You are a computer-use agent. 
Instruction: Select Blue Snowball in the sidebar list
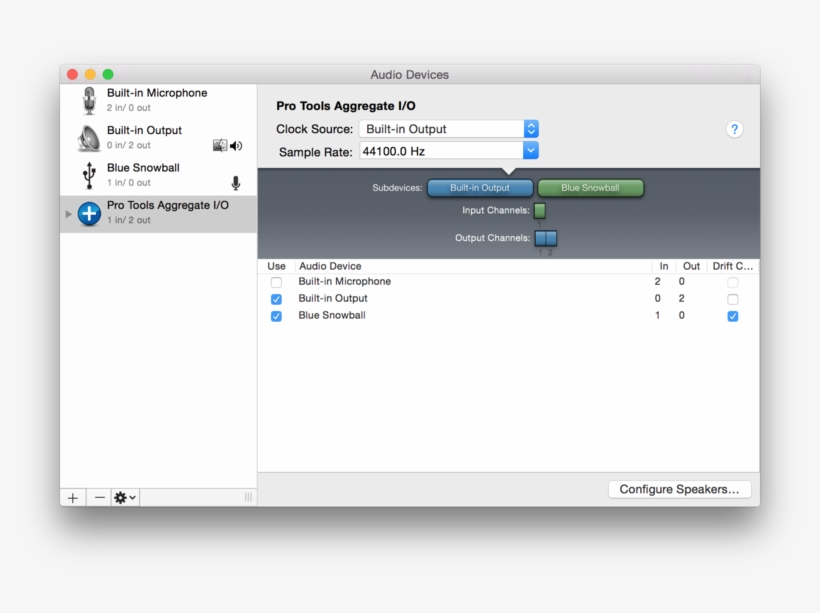[158, 175]
